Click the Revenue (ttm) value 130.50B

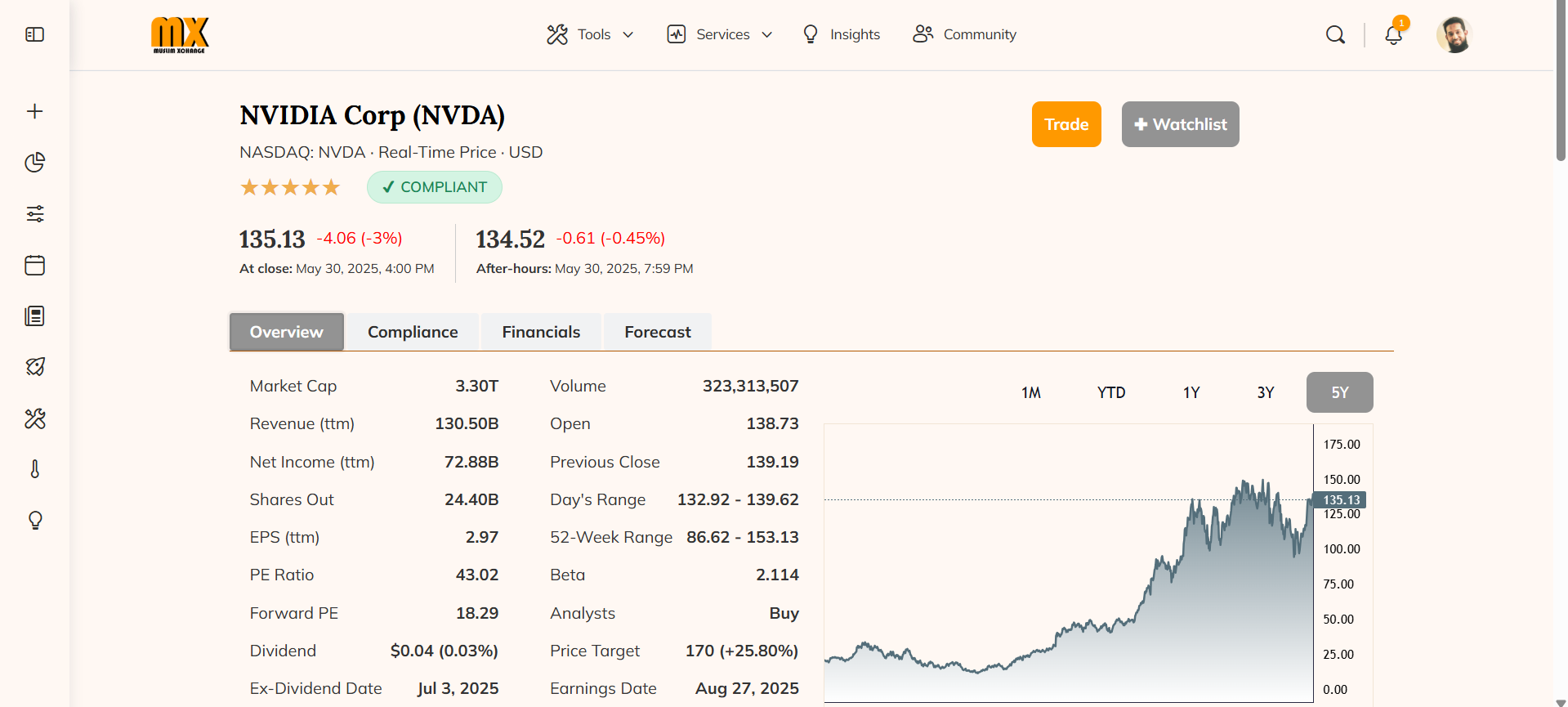(x=467, y=423)
